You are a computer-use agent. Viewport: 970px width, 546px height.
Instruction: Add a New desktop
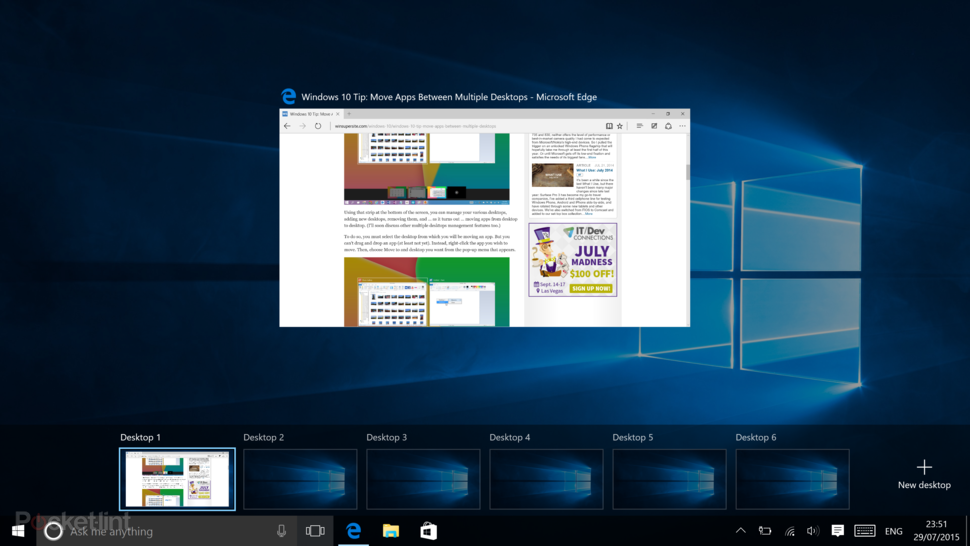[x=924, y=475]
